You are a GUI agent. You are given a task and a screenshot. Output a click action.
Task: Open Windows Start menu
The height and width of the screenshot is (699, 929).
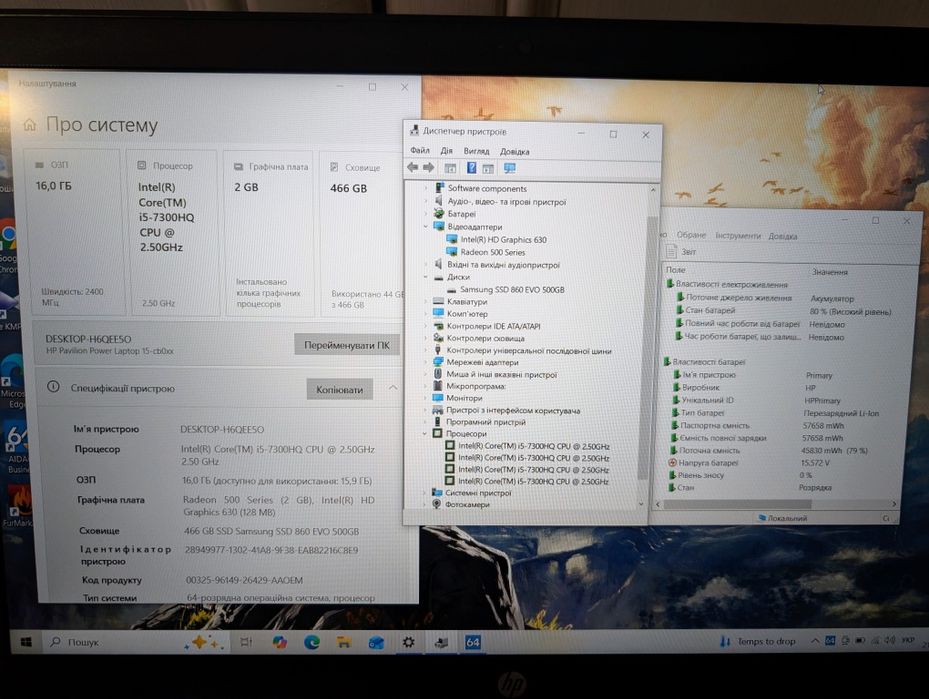(x=26, y=642)
